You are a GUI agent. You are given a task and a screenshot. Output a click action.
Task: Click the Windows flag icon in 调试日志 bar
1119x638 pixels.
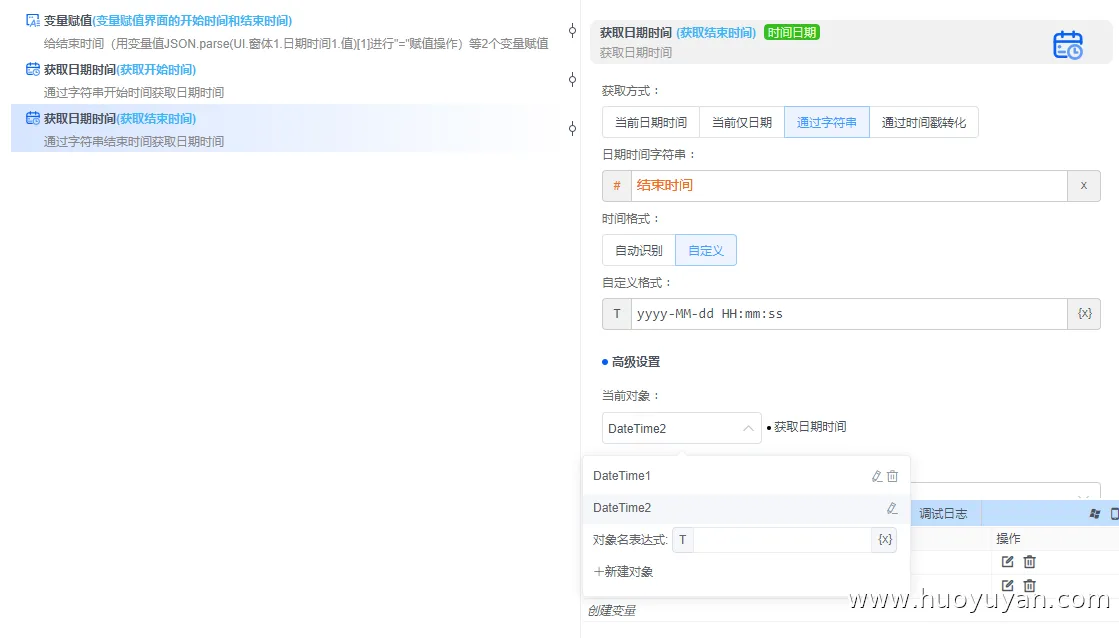(1095, 514)
